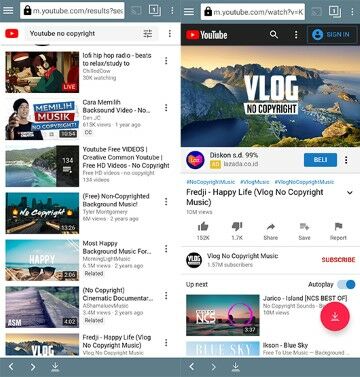Open right browser overflow menu

pyautogui.click(x=352, y=12)
